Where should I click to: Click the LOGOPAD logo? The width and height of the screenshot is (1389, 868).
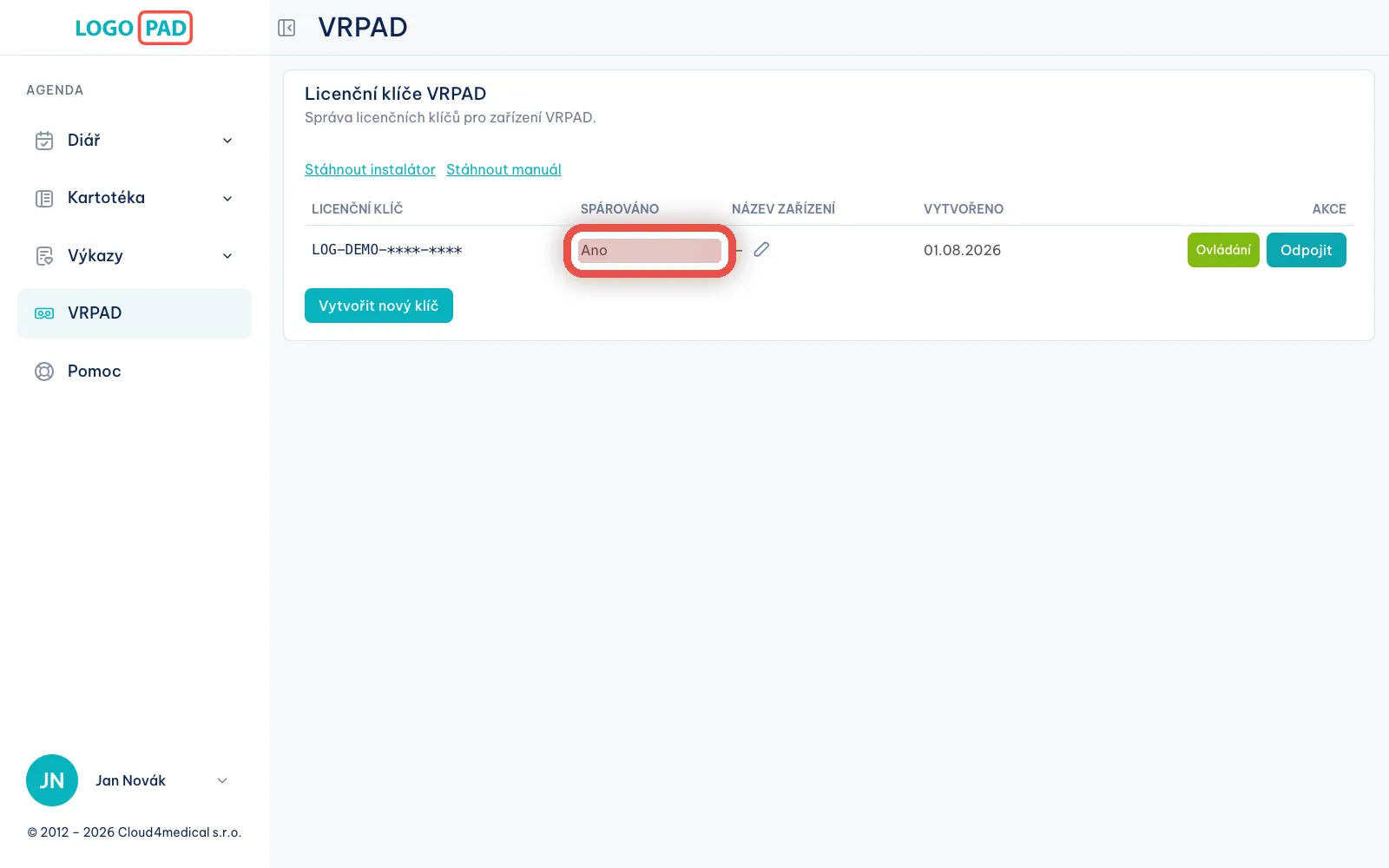coord(134,28)
